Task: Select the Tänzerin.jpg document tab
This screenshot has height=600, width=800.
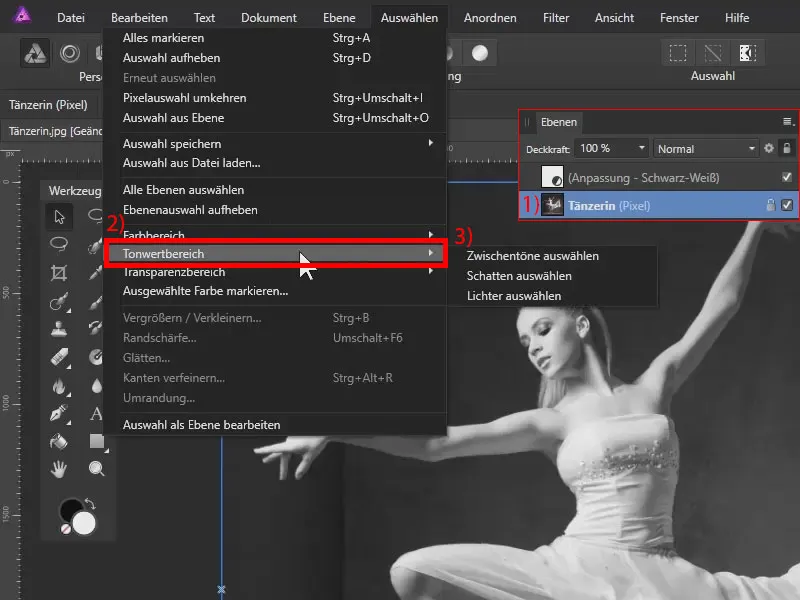Action: (53, 131)
